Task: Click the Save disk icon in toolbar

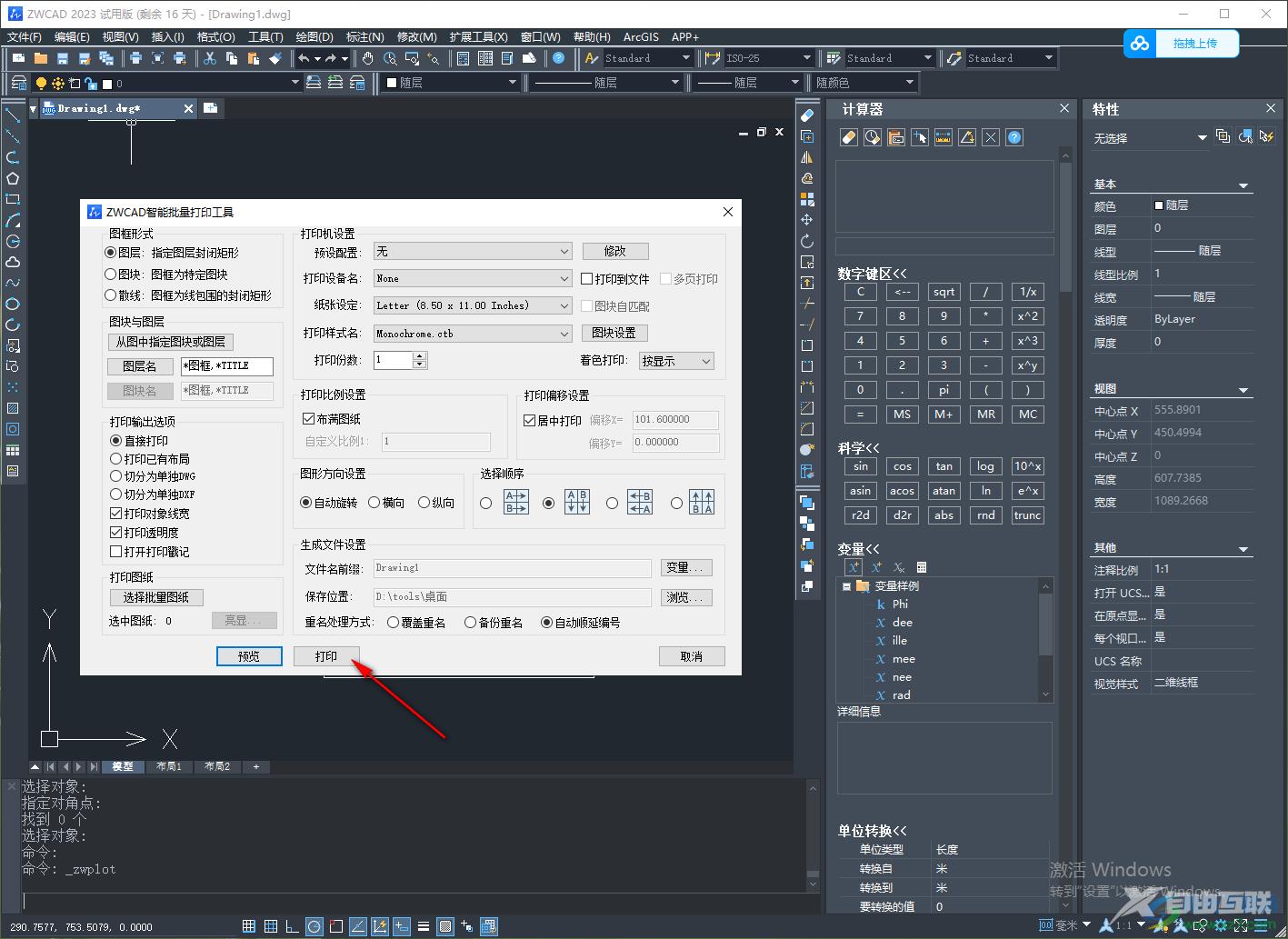Action: tap(62, 58)
